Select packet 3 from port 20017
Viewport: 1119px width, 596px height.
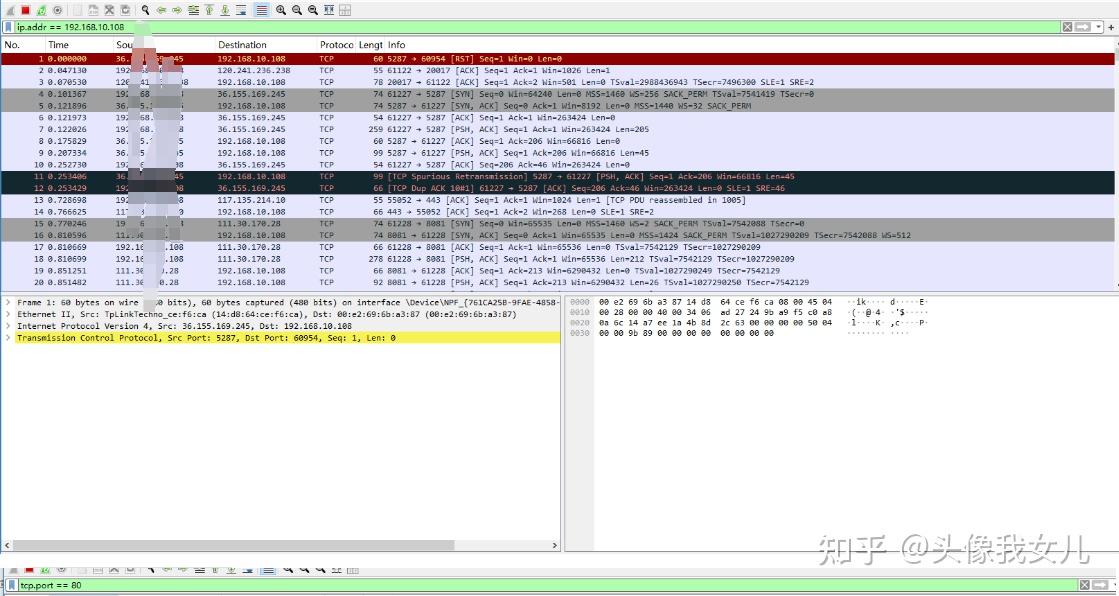pyautogui.click(x=559, y=82)
